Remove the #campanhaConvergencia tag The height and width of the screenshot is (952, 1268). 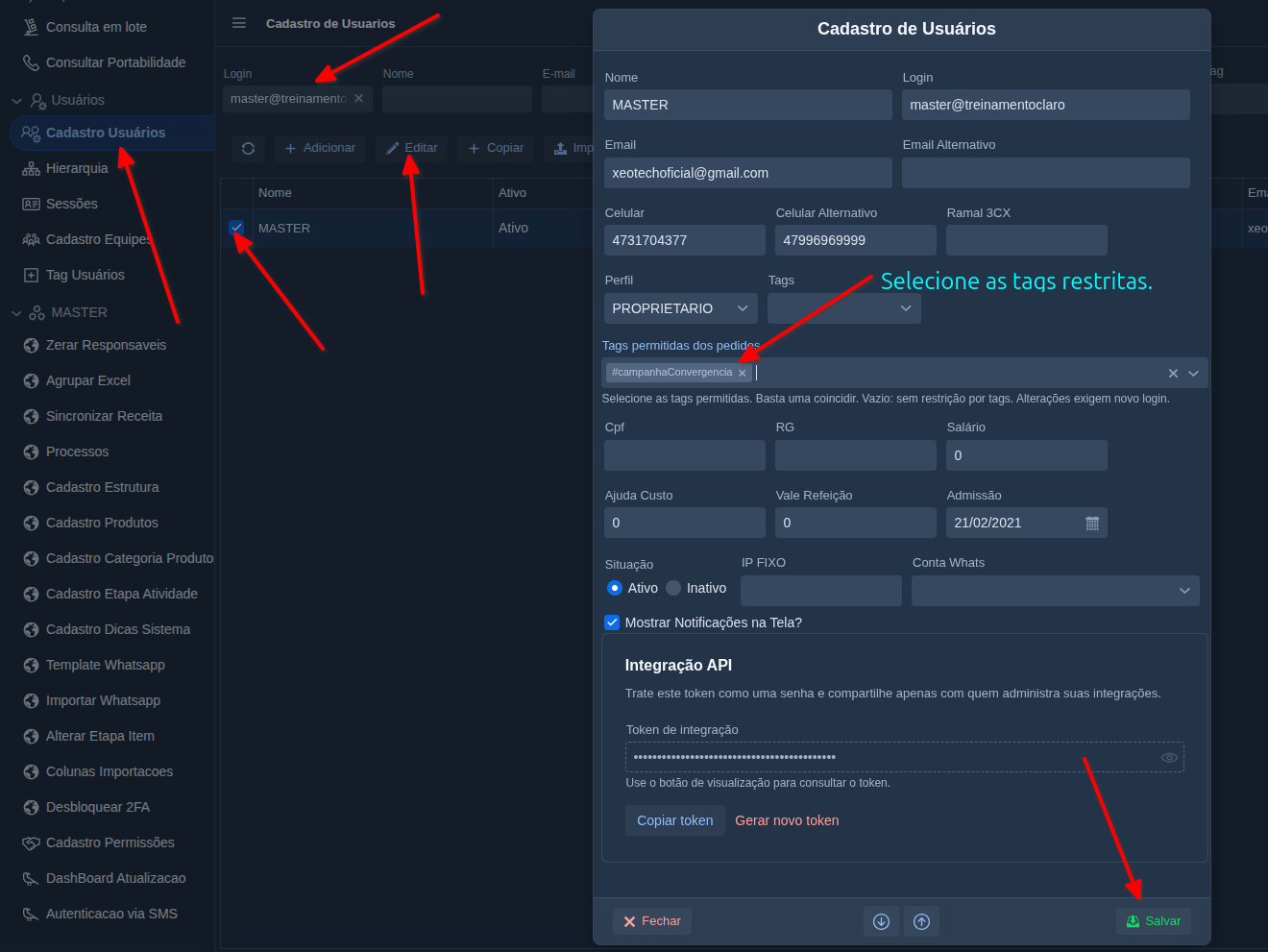tap(743, 373)
